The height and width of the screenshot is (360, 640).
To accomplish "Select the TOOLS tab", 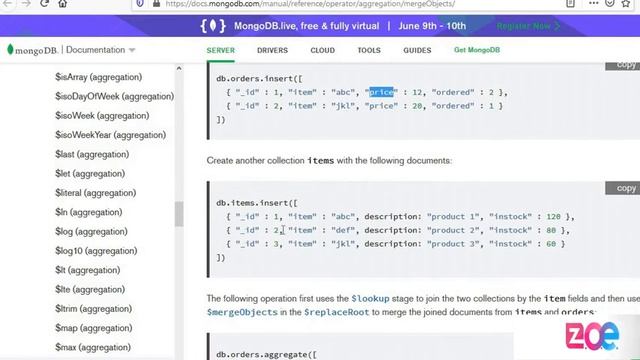I will coord(369,50).
